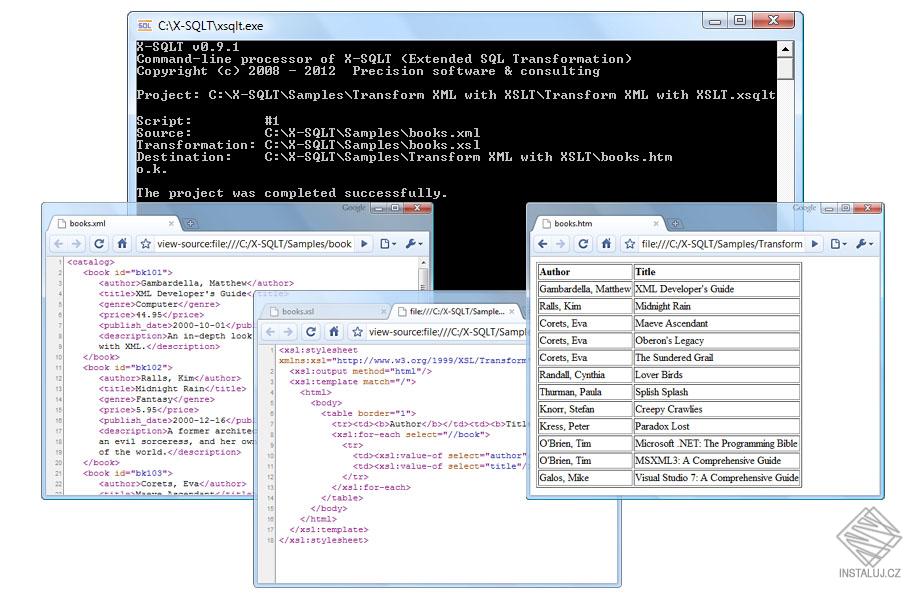Click the "Maeve Ascendant" table cell

[x=716, y=324]
